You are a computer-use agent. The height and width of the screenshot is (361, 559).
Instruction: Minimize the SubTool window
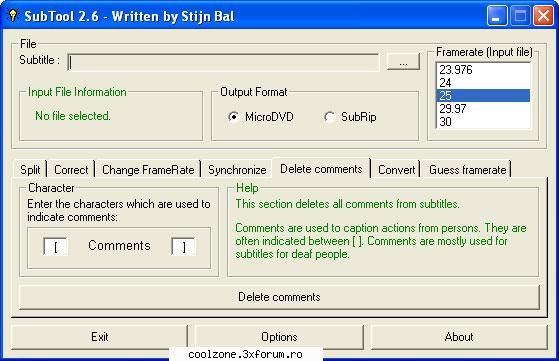(497, 16)
